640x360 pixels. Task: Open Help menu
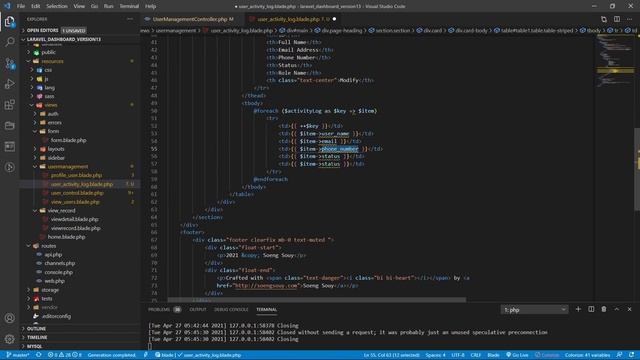click(x=151, y=6)
